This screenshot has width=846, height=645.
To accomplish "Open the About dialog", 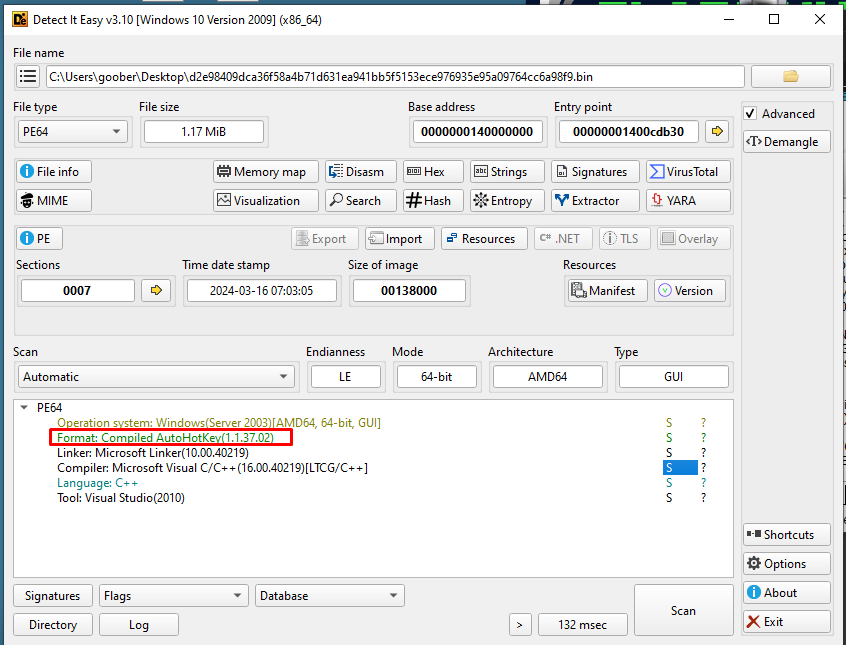I will pos(786,593).
